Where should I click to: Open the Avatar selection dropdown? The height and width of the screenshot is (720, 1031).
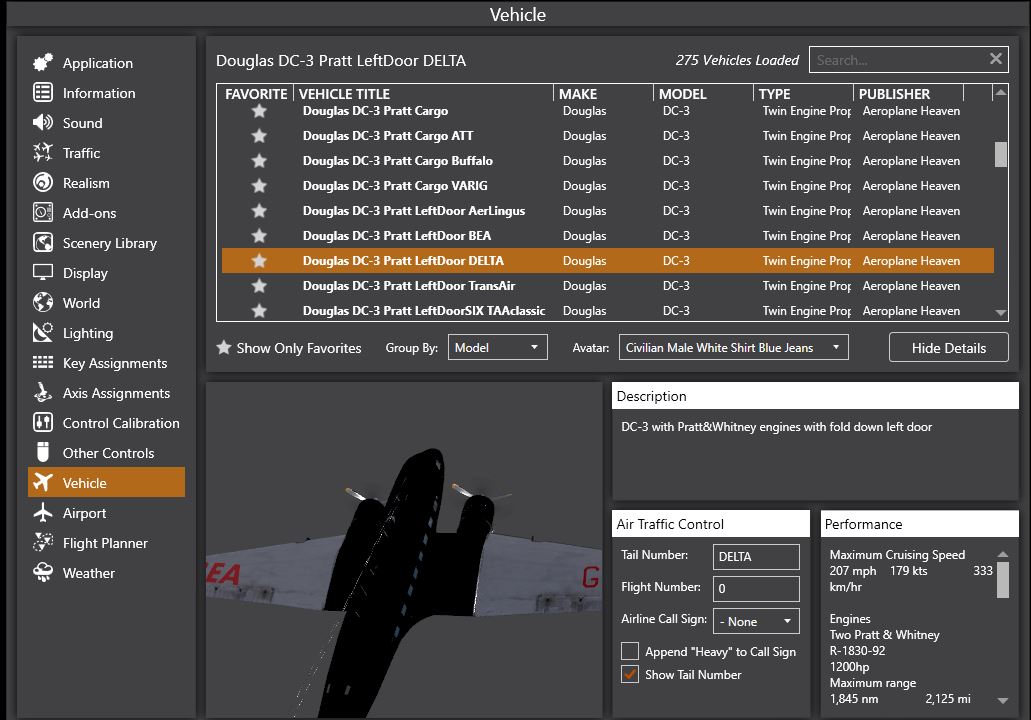point(733,347)
